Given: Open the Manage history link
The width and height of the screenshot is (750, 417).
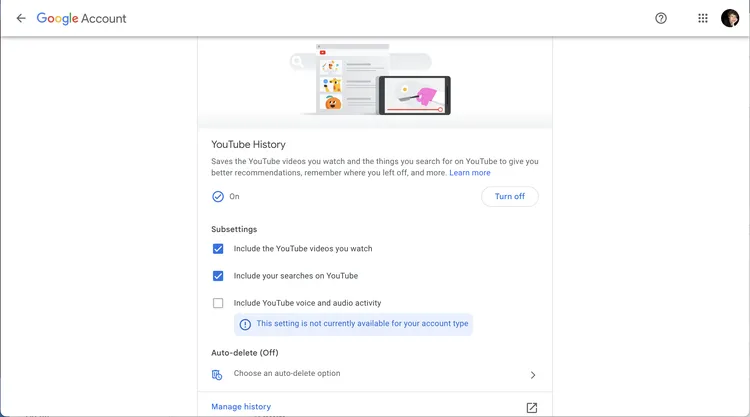Looking at the screenshot, I should click(241, 407).
